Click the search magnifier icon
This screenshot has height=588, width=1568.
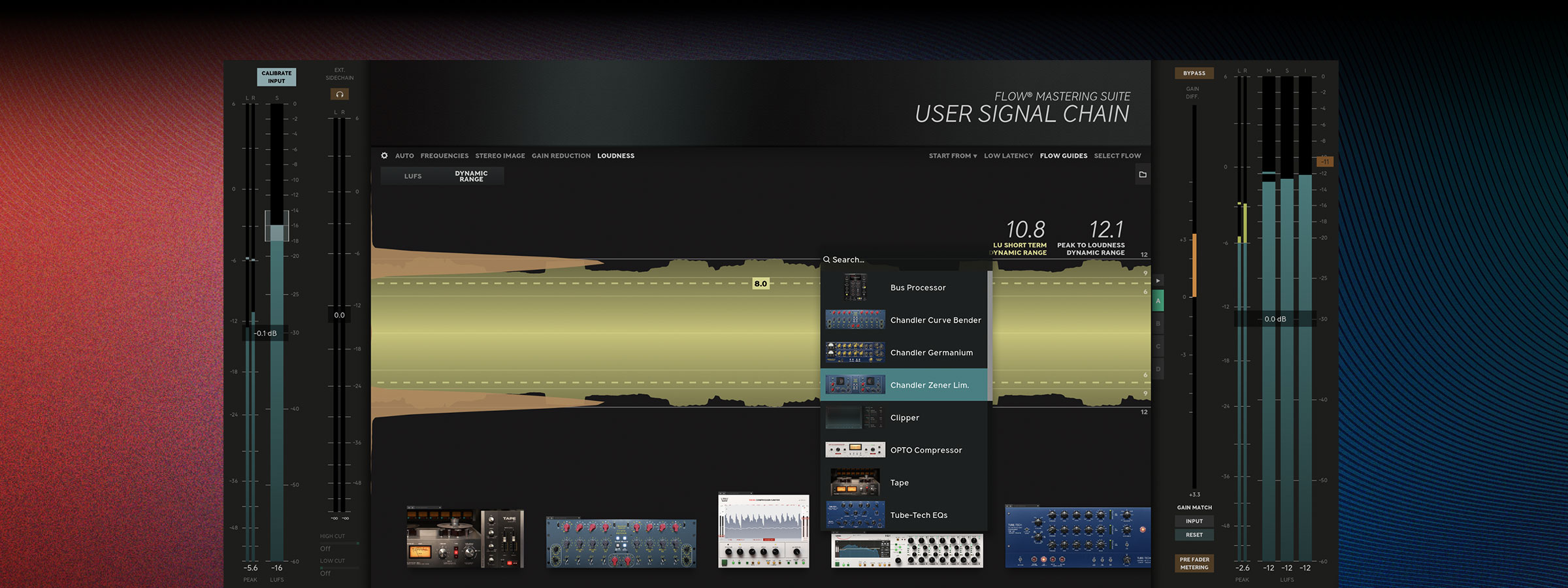pos(826,259)
